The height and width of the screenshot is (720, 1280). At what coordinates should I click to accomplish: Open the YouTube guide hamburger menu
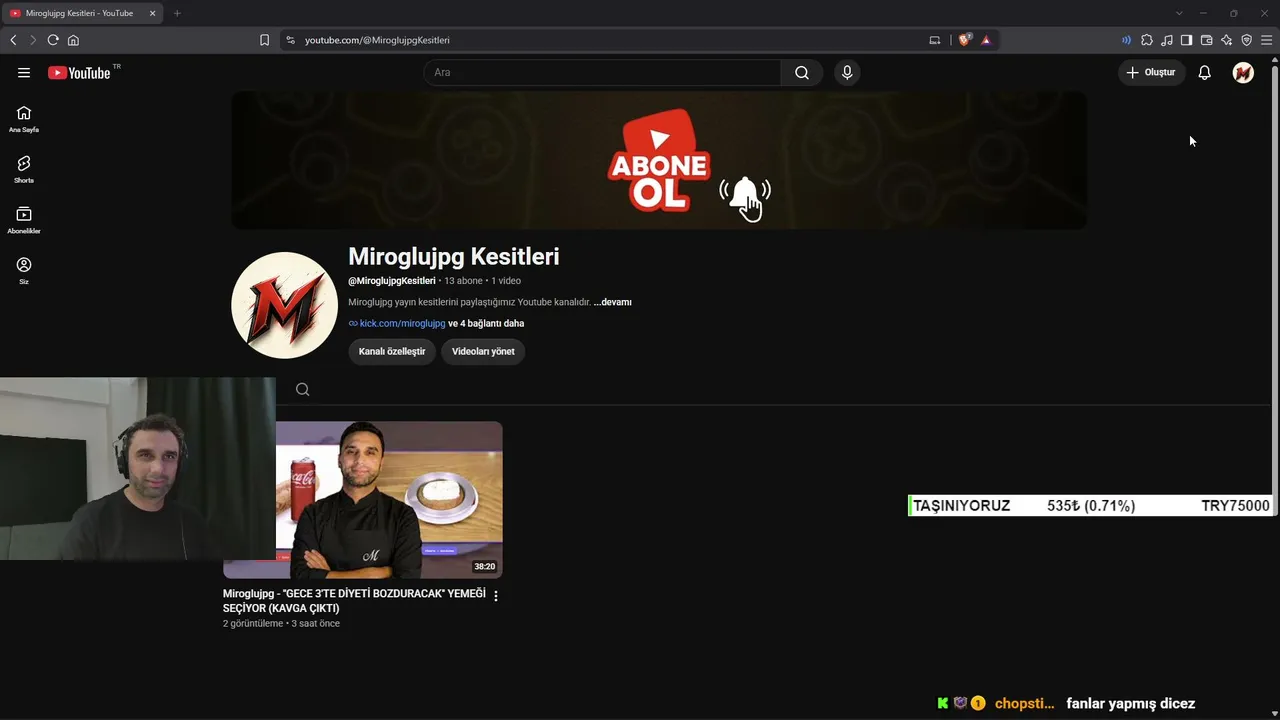click(24, 72)
